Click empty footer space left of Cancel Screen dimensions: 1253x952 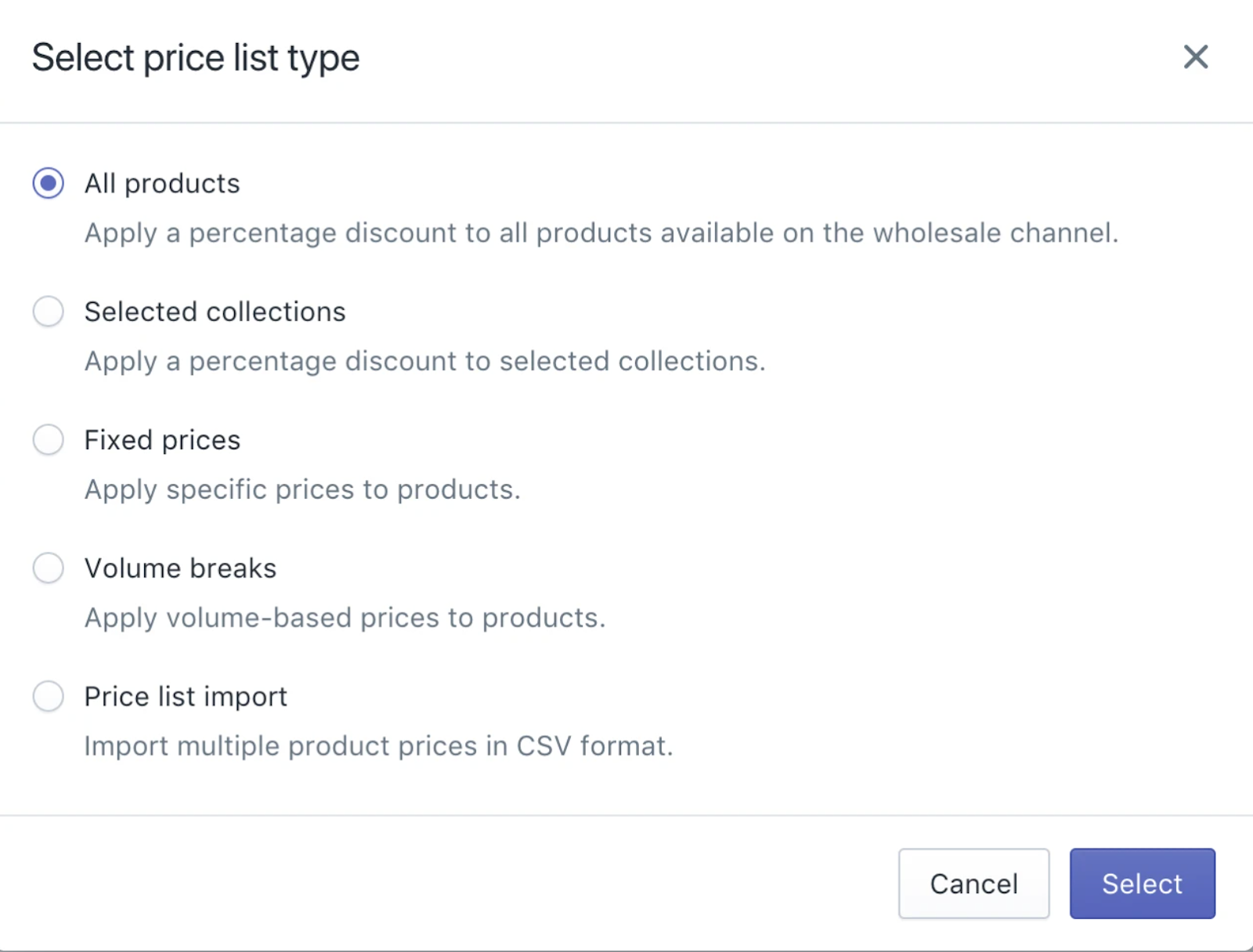click(x=470, y=883)
